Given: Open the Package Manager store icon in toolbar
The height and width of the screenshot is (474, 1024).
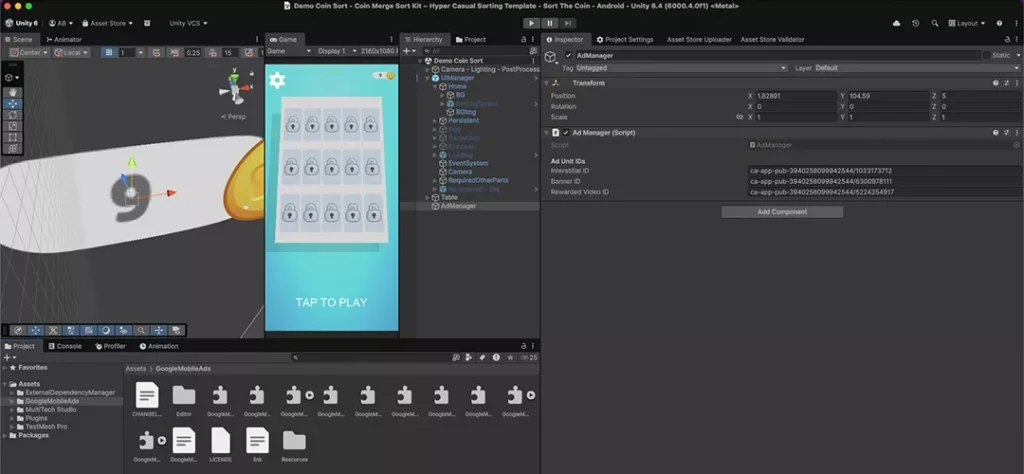Looking at the screenshot, I should tap(147, 23).
